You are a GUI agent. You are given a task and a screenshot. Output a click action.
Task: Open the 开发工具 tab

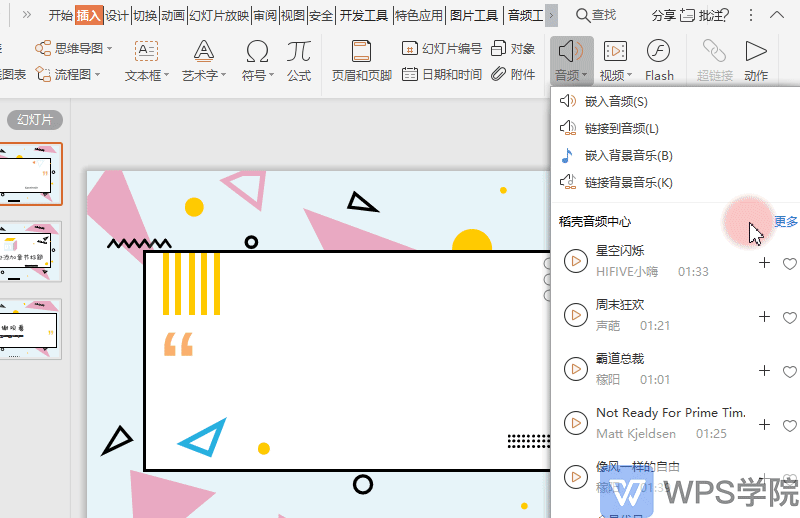click(364, 15)
